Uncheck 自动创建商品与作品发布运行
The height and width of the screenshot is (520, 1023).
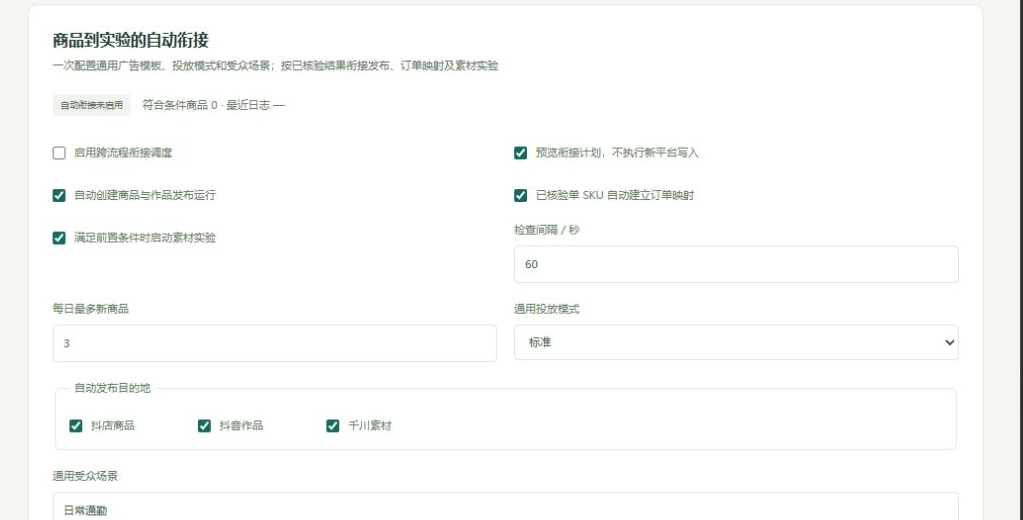(59, 195)
